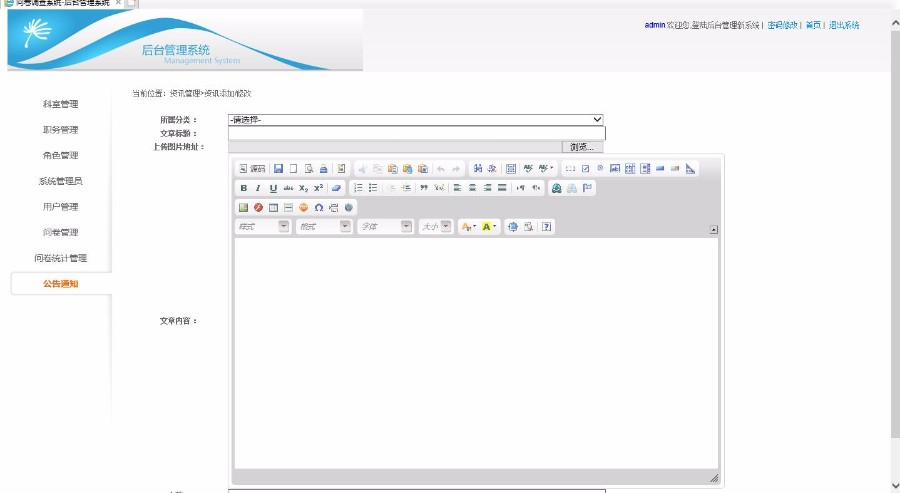
Task: Insert Flash object
Action: [x=258, y=208]
